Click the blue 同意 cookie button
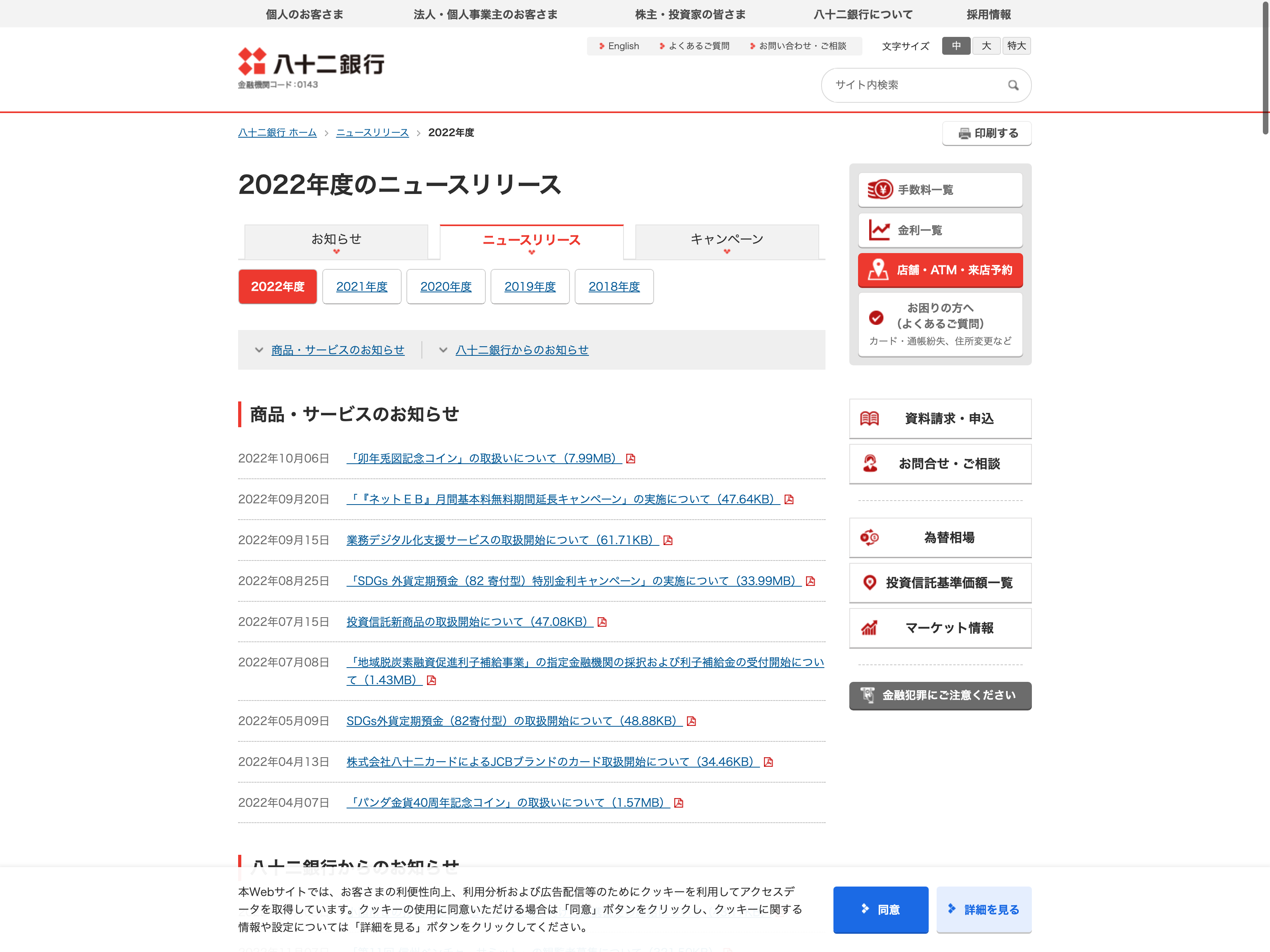1270x952 pixels. 880,910
